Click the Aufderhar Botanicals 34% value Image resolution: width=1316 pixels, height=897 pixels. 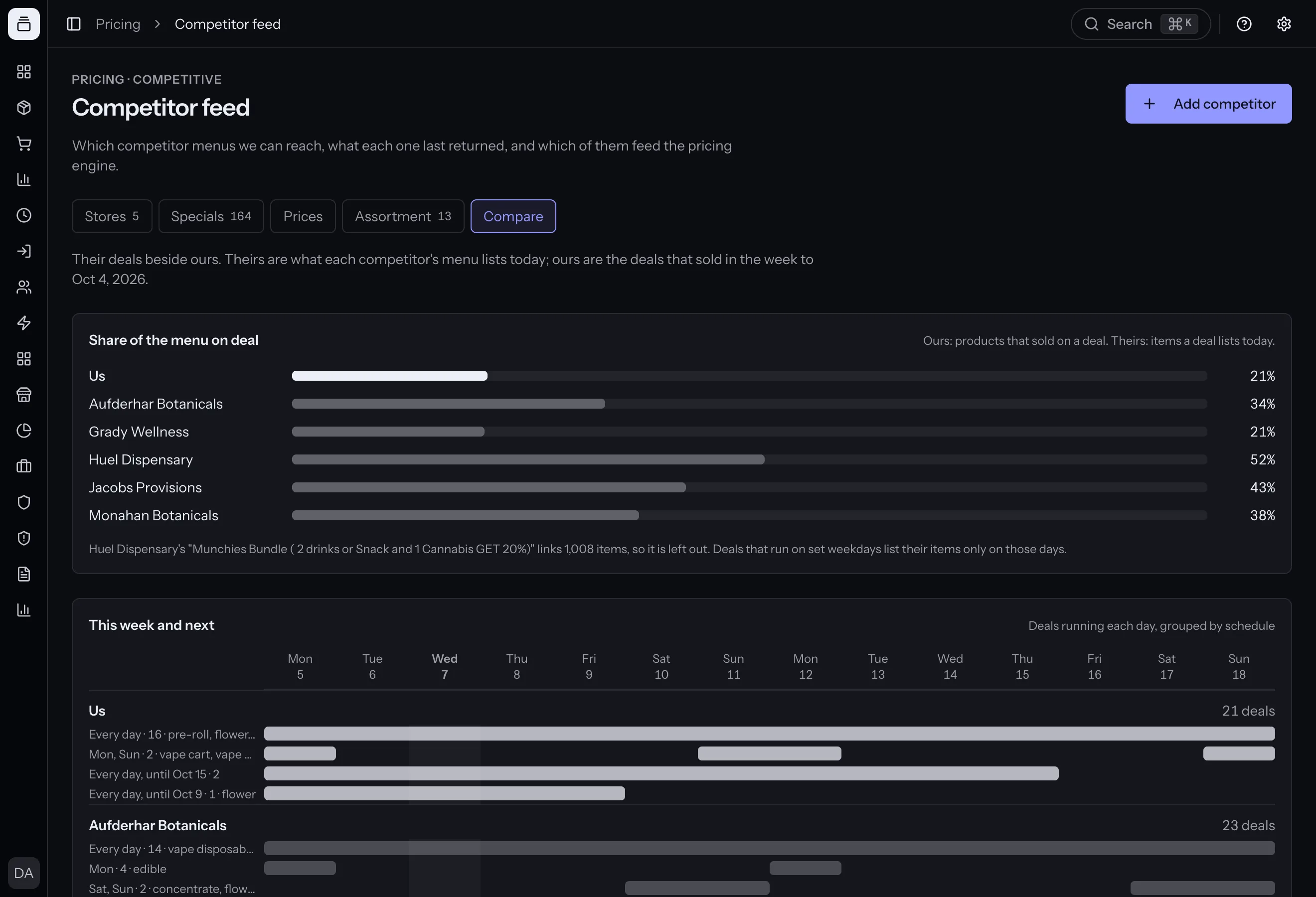[x=1262, y=404]
